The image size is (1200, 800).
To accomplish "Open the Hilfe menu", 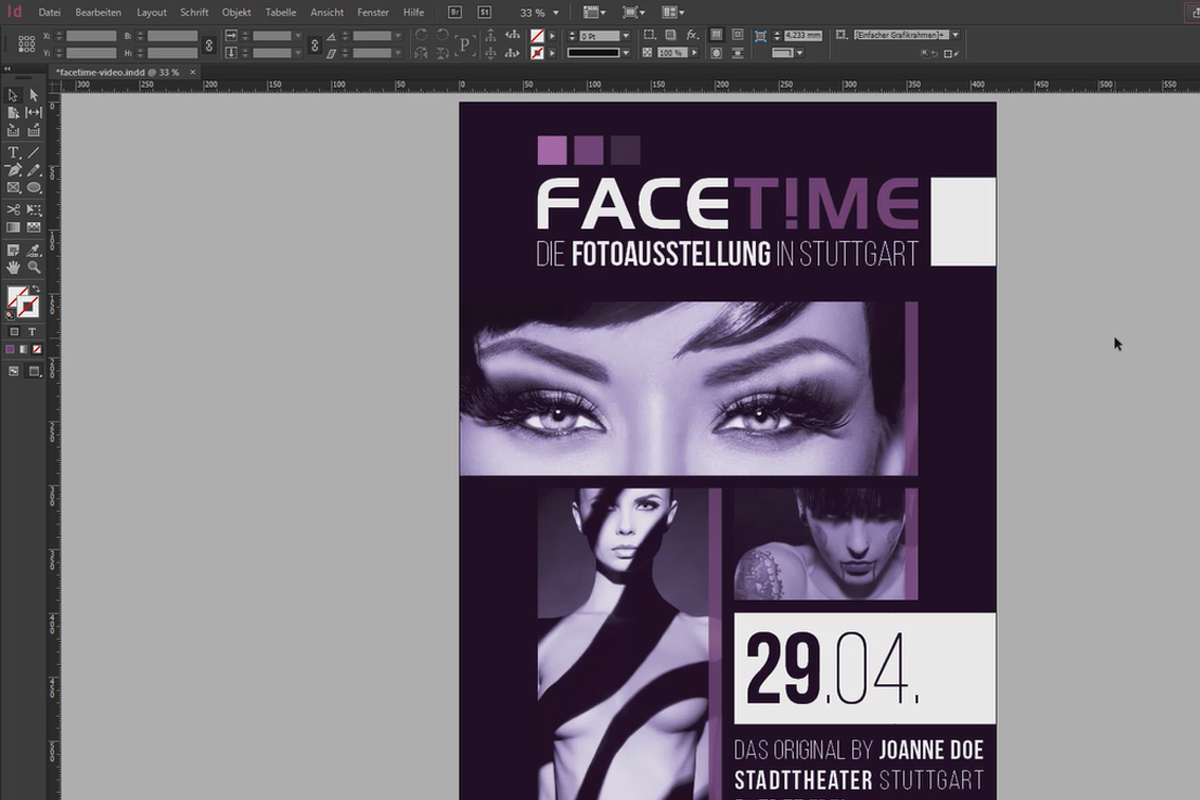I will pos(413,13).
